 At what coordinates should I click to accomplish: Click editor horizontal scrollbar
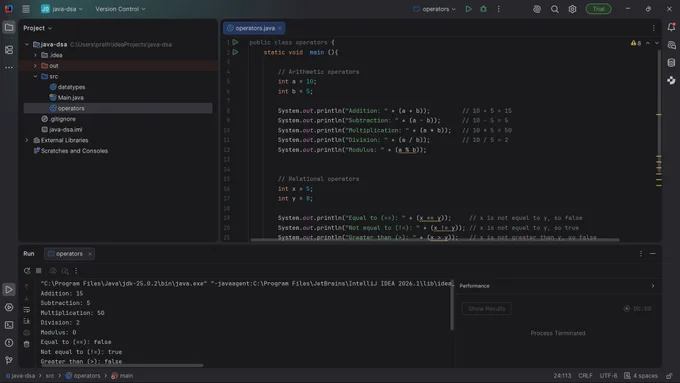tap(435, 239)
